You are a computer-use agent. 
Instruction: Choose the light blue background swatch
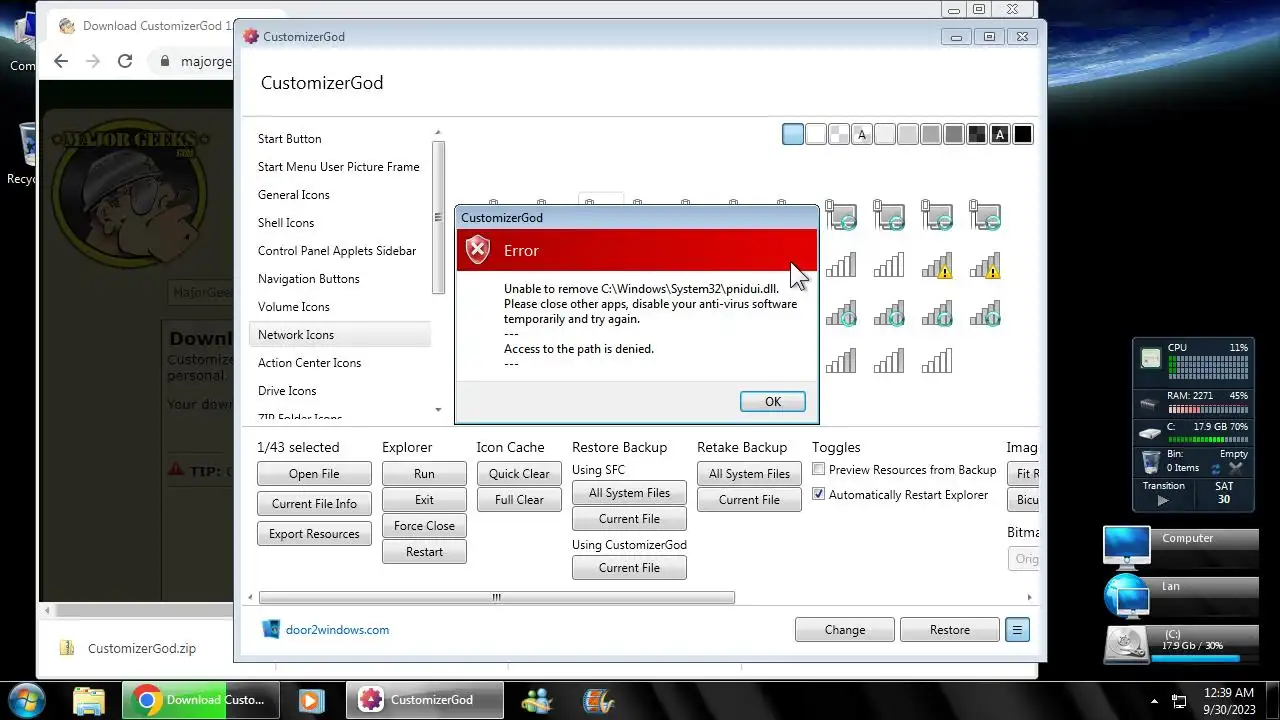[793, 134]
